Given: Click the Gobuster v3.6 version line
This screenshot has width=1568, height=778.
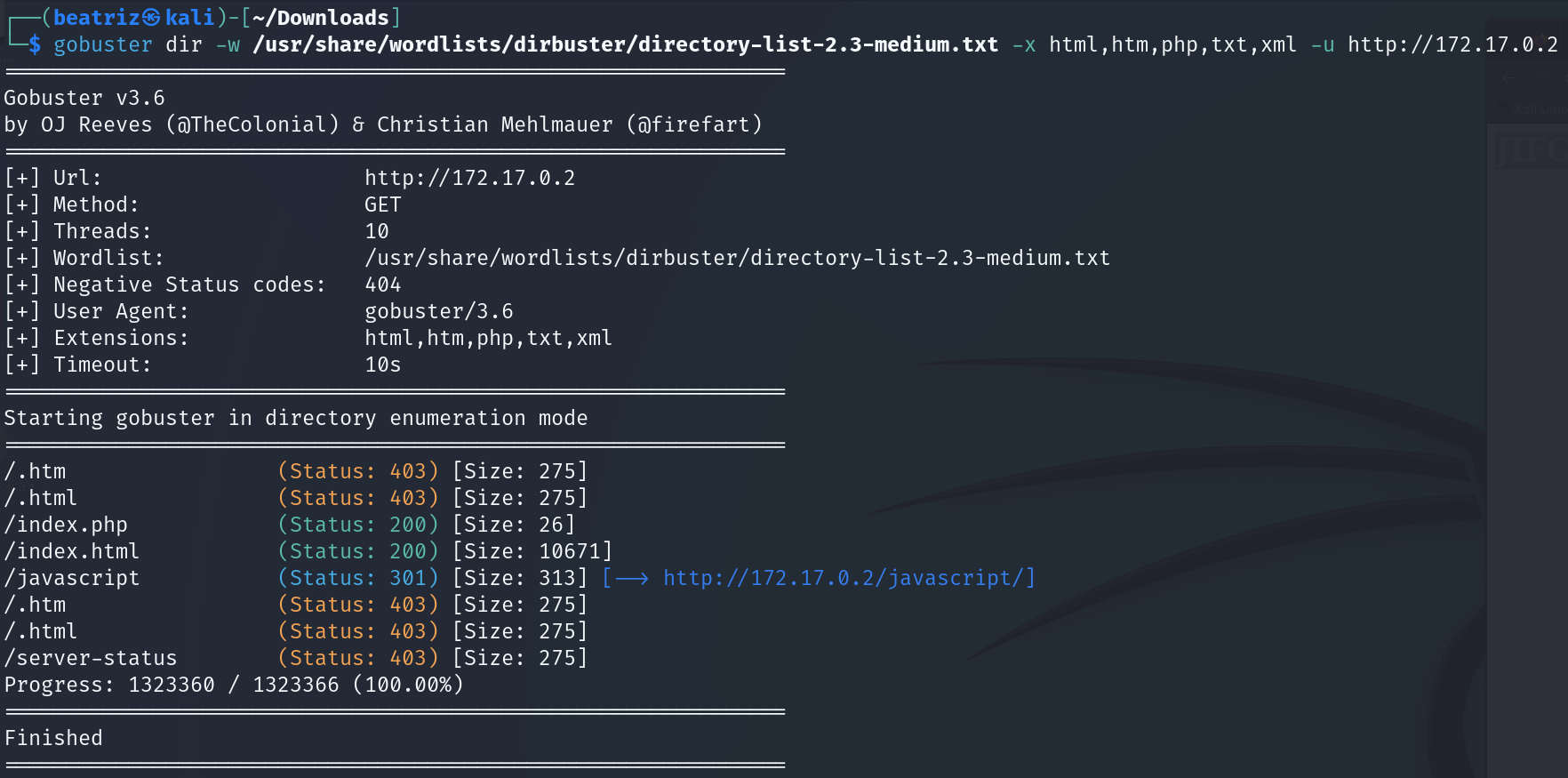Looking at the screenshot, I should coord(84,98).
